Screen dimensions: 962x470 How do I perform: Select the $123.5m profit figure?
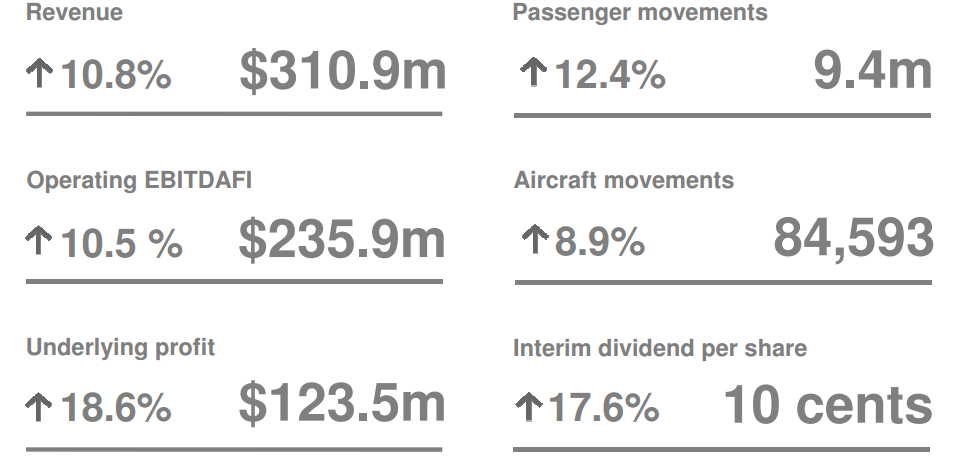342,404
